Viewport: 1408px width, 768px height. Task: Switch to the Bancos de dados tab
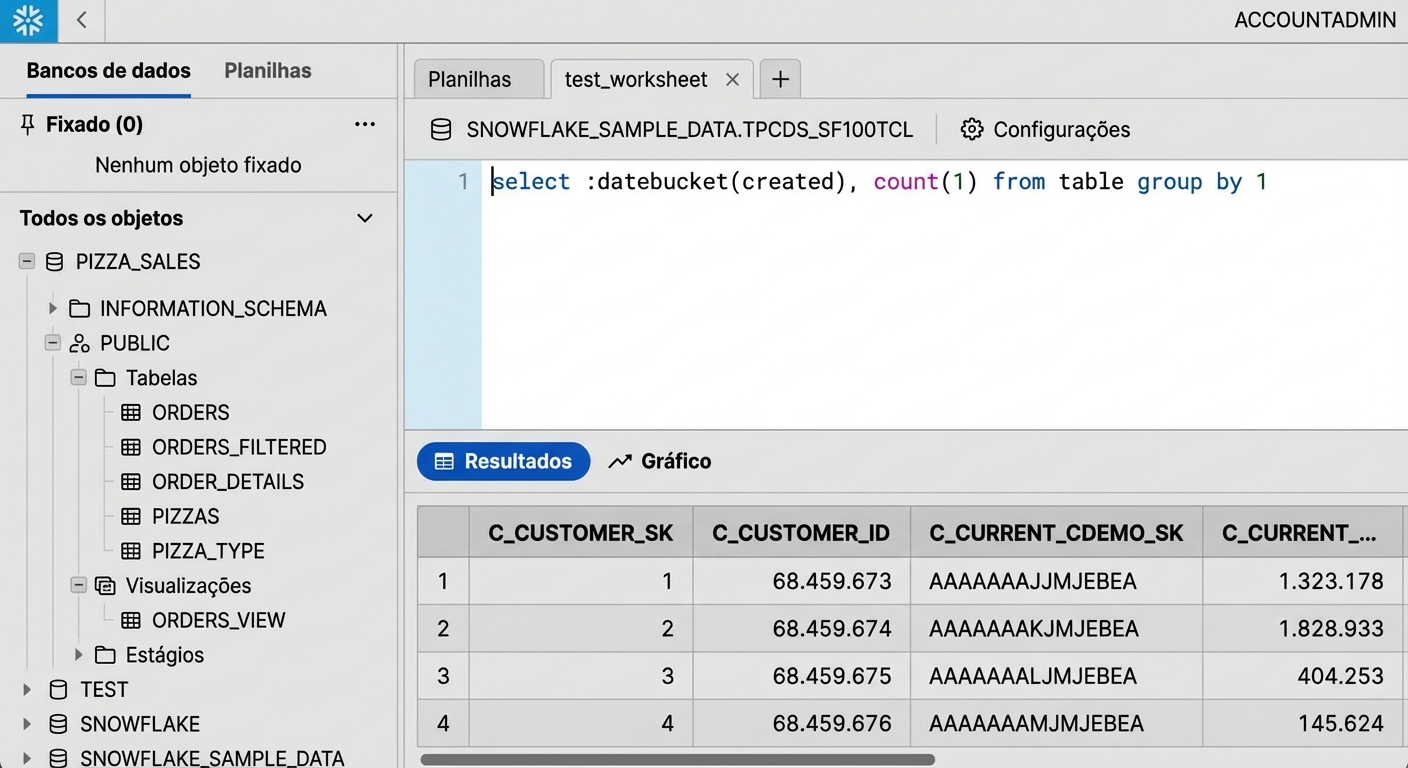(x=108, y=71)
